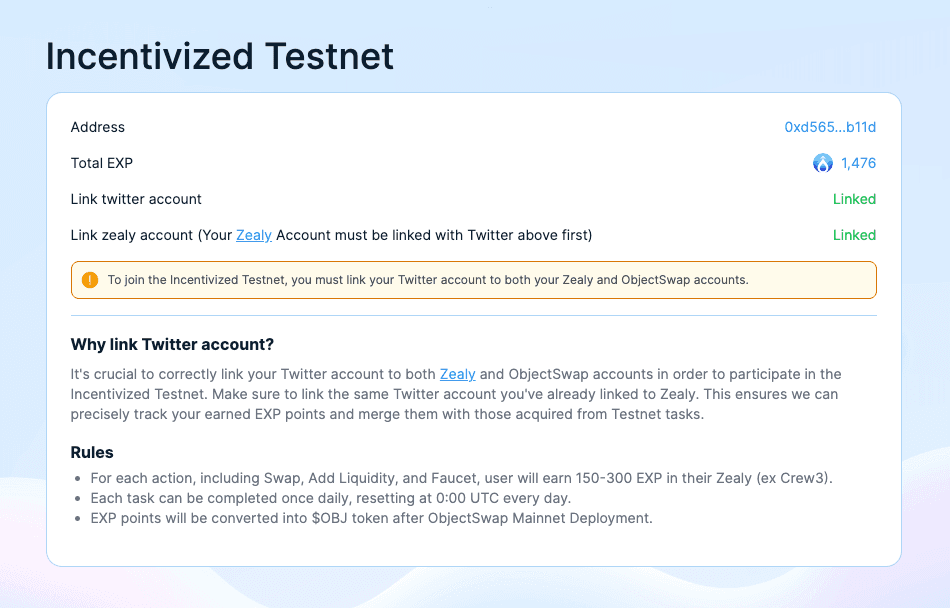Click the bullet before the first rule
The width and height of the screenshot is (950, 608).
78,479
